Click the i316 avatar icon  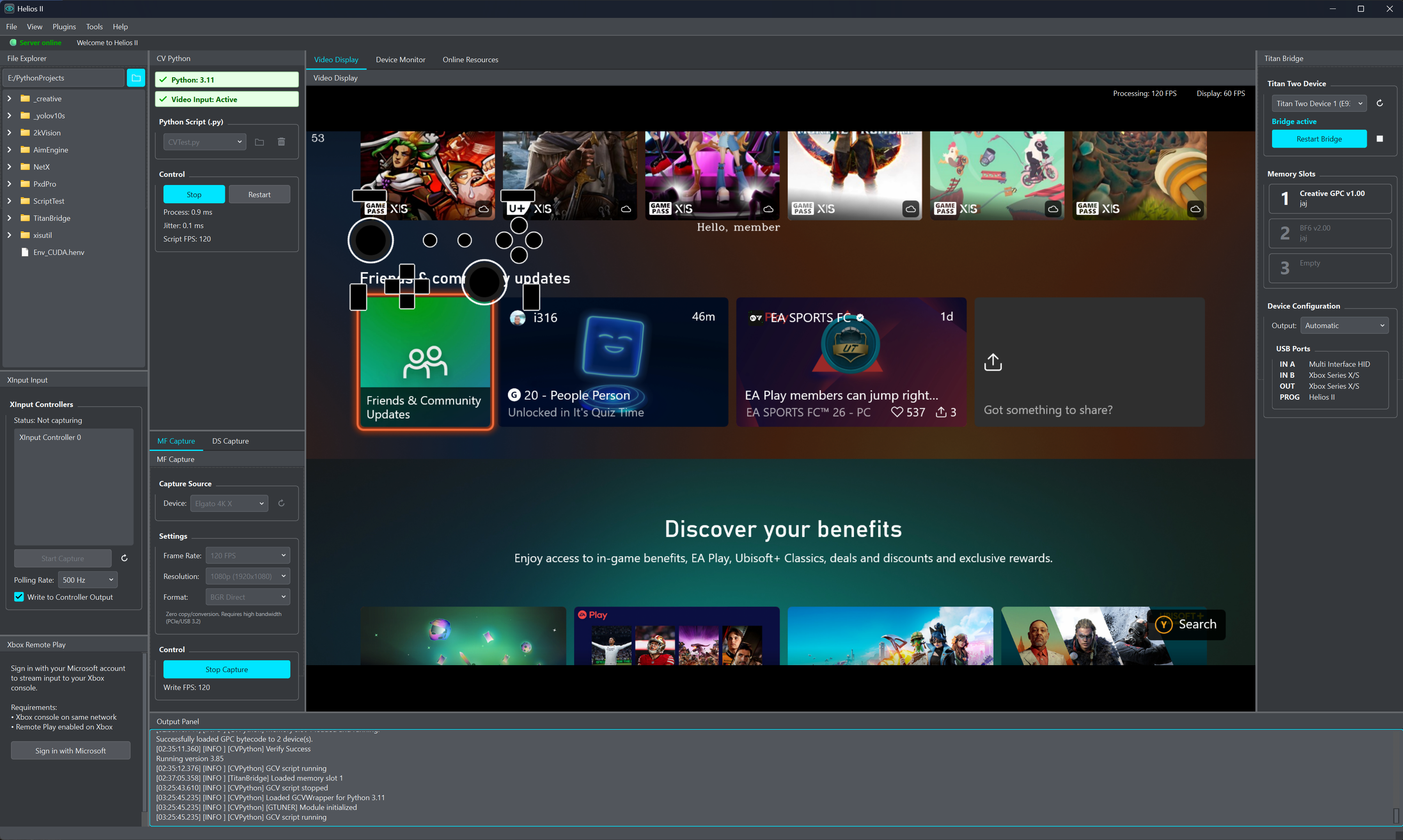coord(518,318)
